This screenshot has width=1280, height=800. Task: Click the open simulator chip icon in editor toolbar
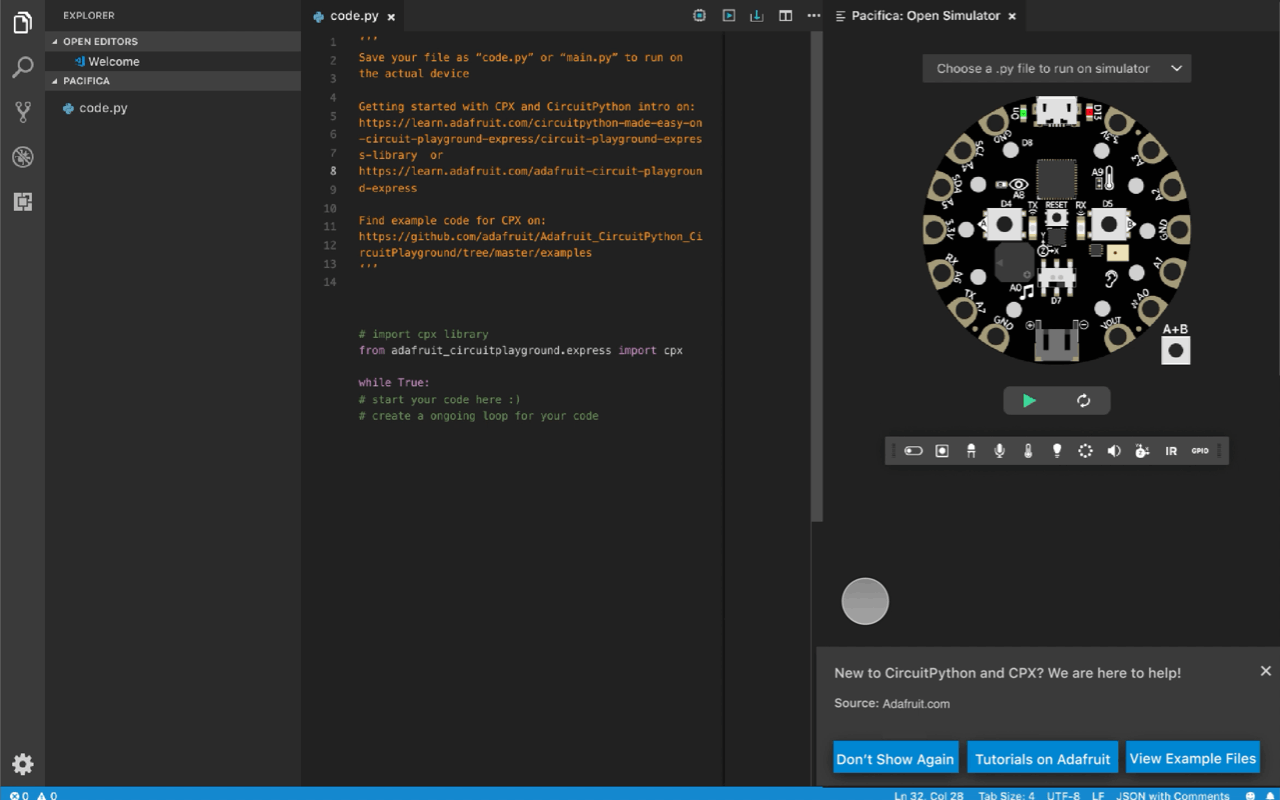[699, 16]
